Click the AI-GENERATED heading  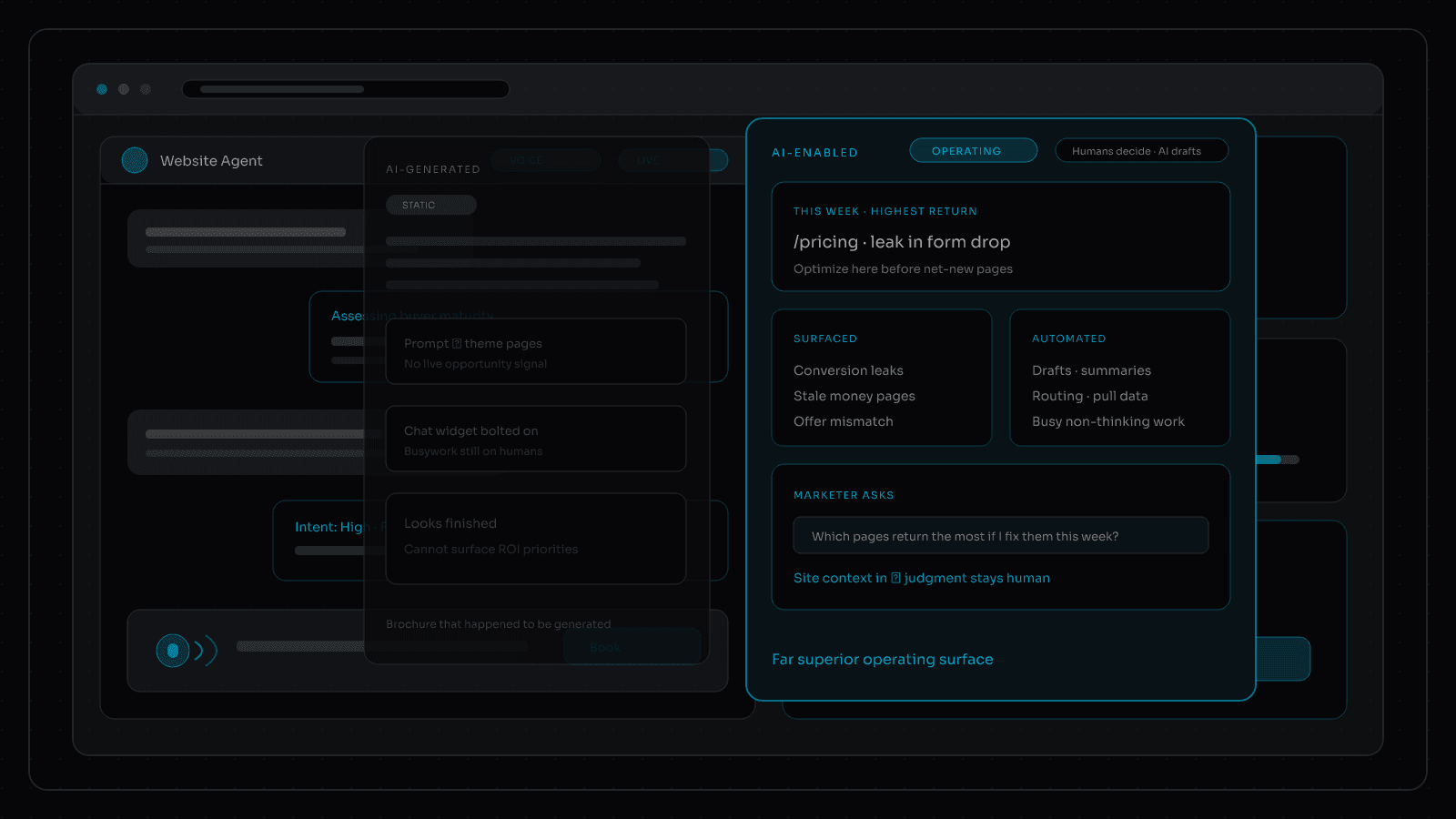[x=433, y=169]
